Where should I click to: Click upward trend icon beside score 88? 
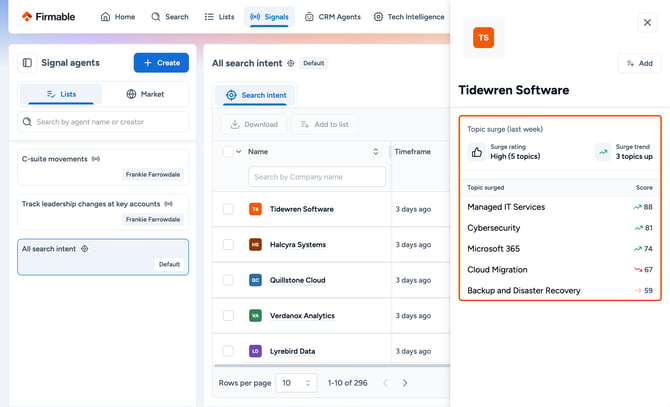(637, 207)
